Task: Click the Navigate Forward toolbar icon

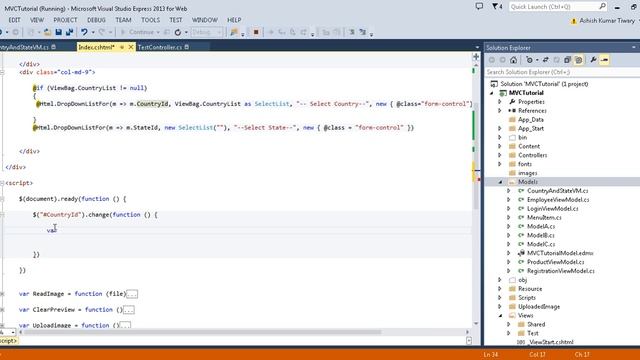Action: coord(16,32)
